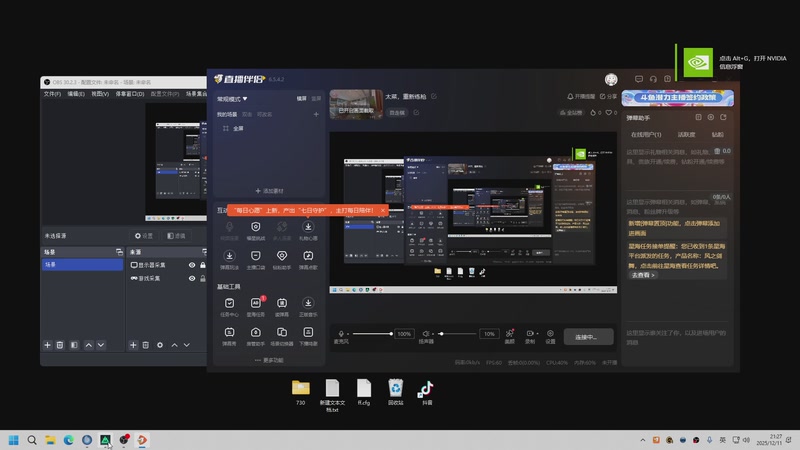Close the orange 每日心愿 notification banner
800x450 pixels.
pyautogui.click(x=382, y=210)
